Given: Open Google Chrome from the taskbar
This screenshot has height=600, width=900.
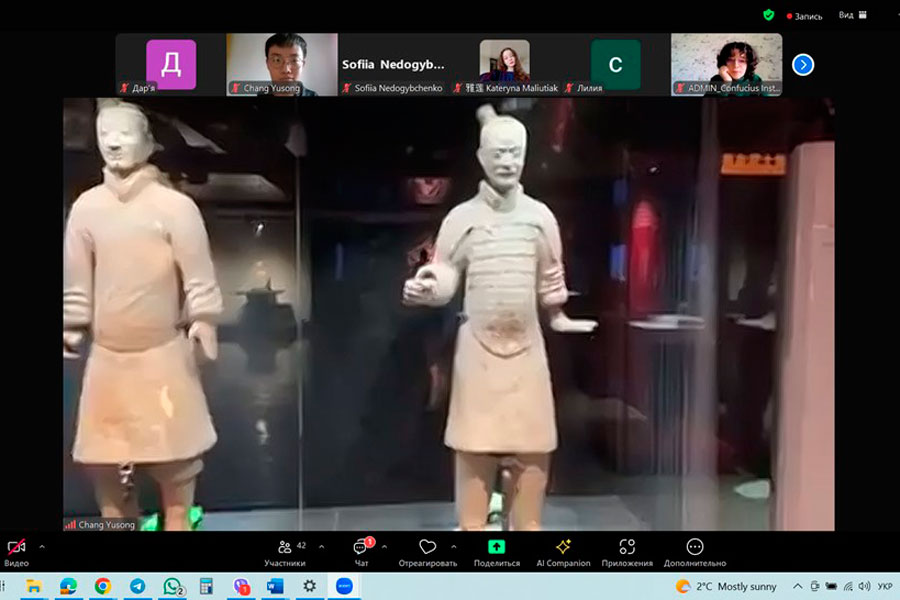Looking at the screenshot, I should [x=103, y=586].
